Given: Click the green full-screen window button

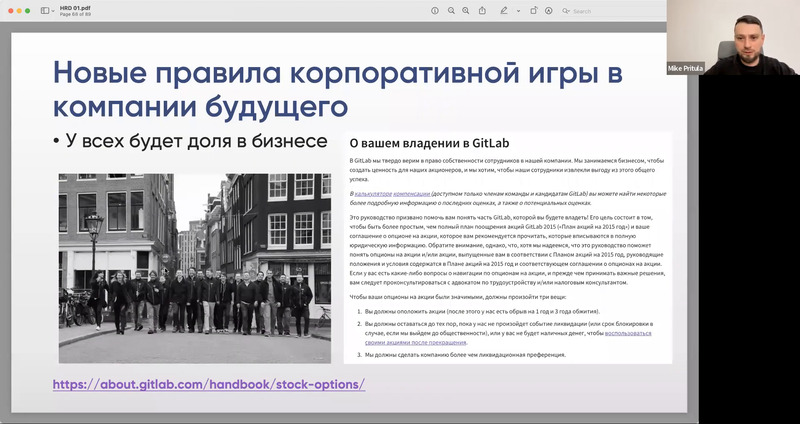Looking at the screenshot, I should coord(27,10).
